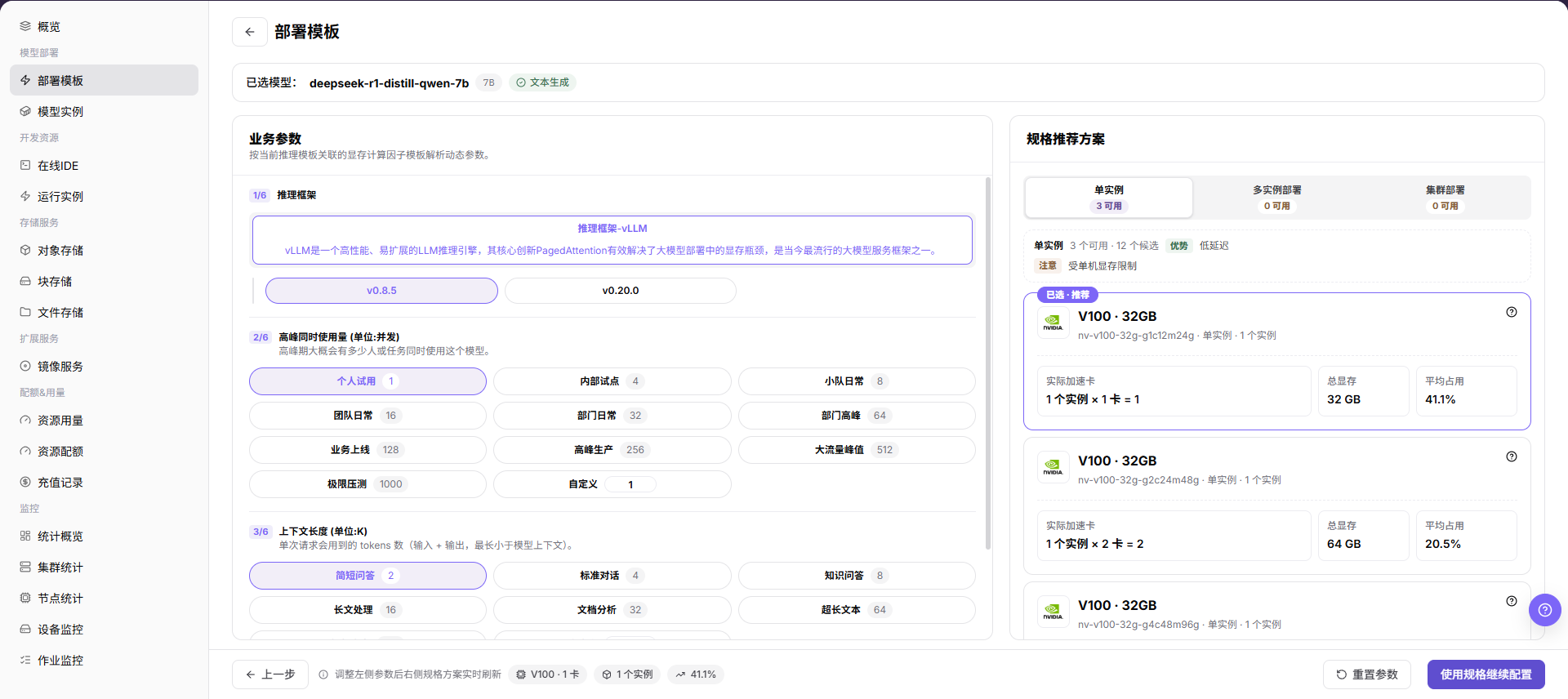Click the 作业监控 list icon
The width and height of the screenshot is (1568, 699).
coord(25,660)
